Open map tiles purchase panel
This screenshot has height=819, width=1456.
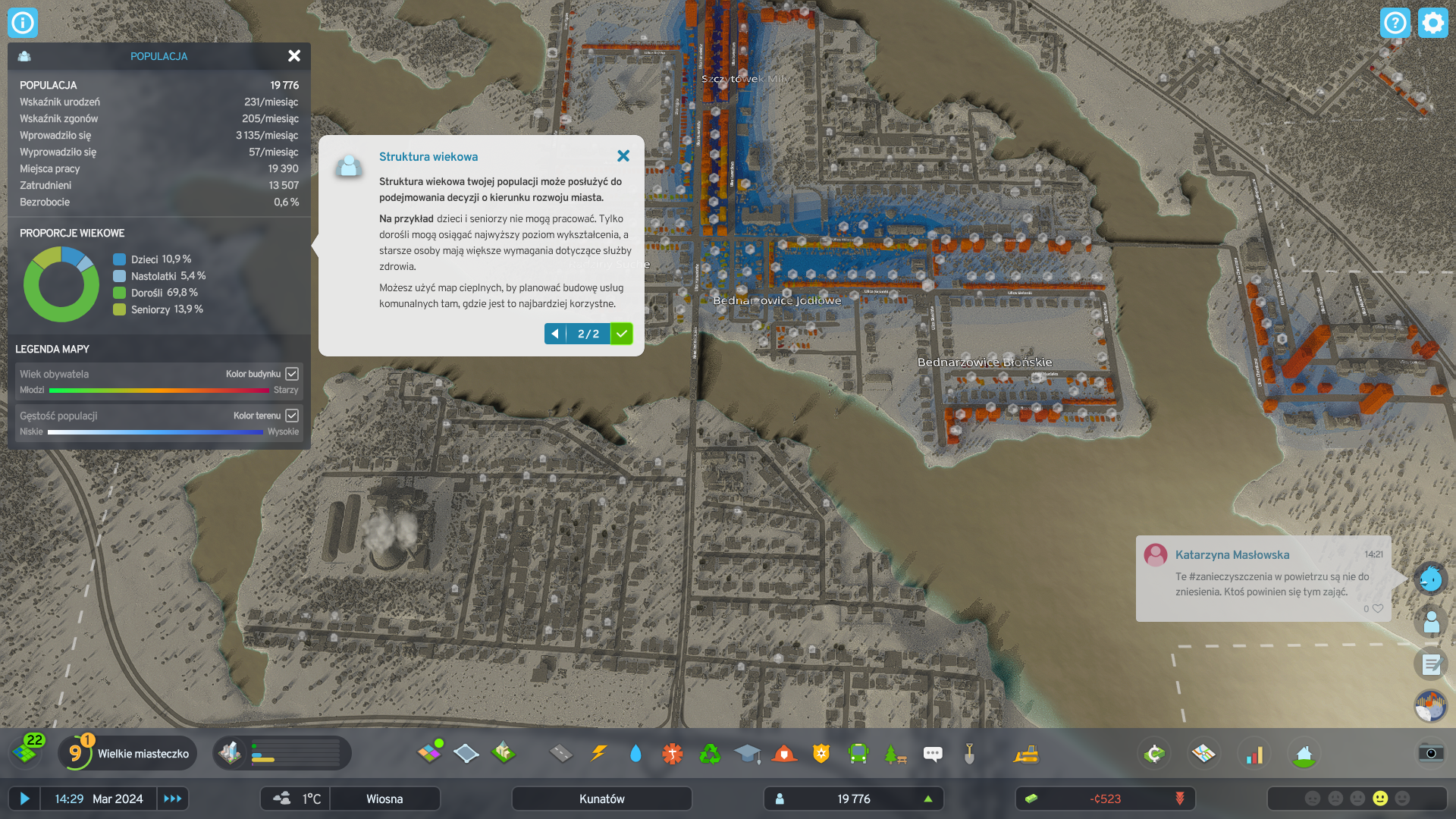pos(1203,753)
